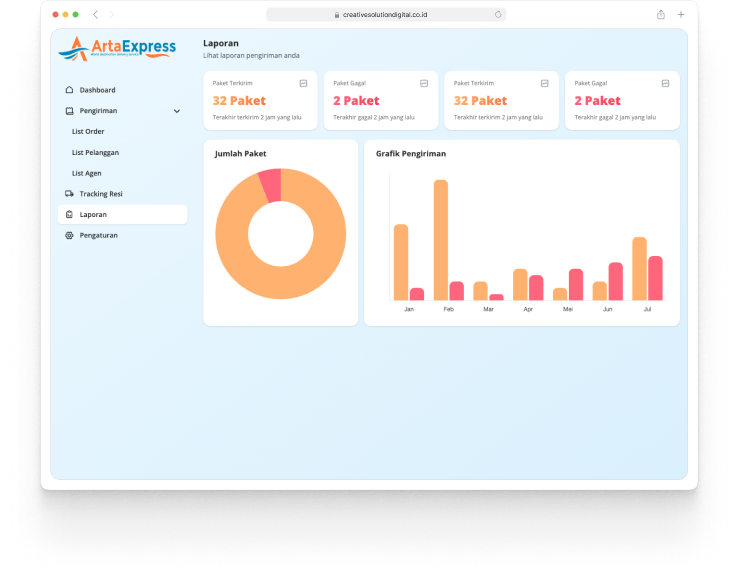Click the Pengaturan gear icon
739x581 pixels.
click(69, 236)
